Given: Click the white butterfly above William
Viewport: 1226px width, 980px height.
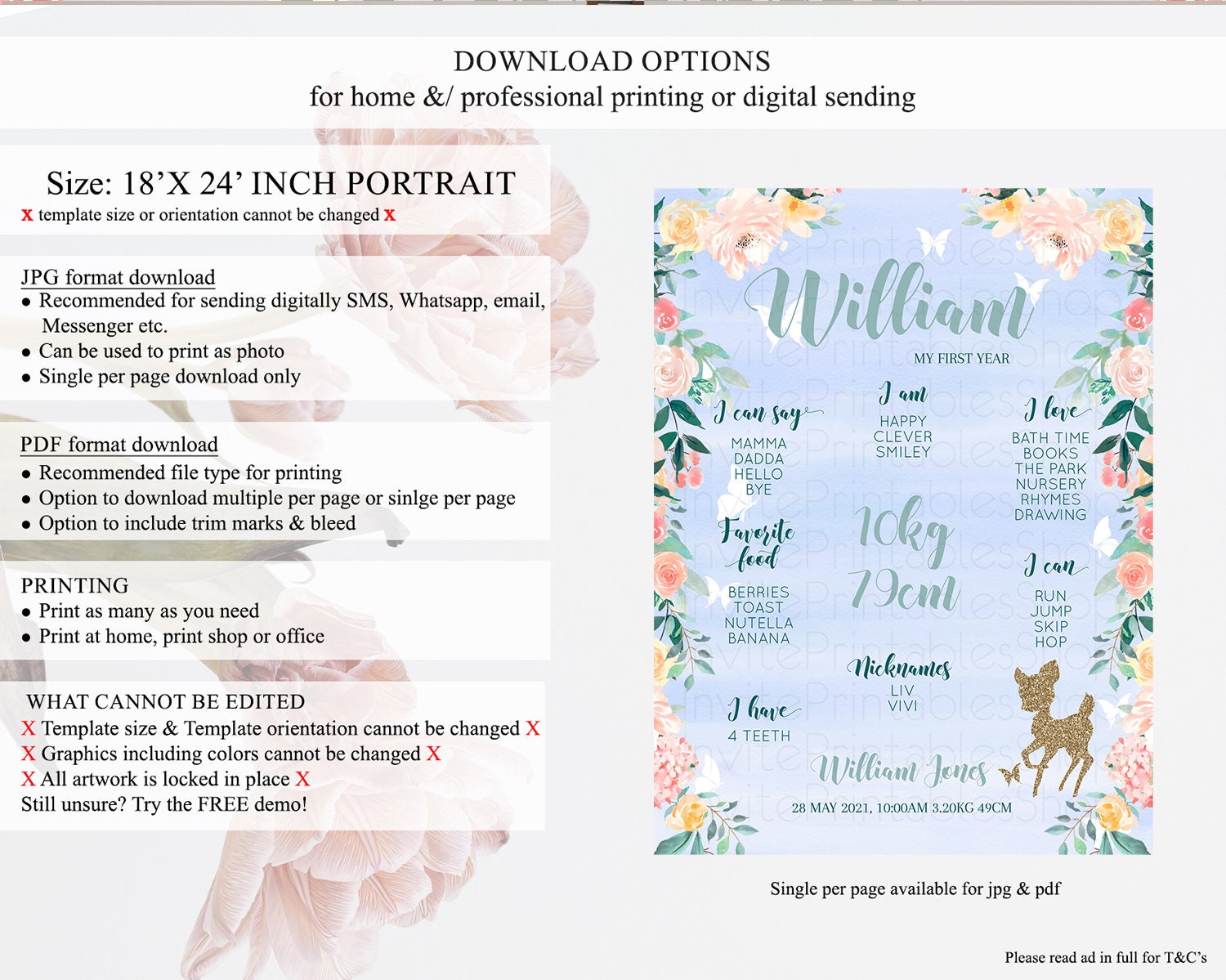Looking at the screenshot, I should 935,242.
